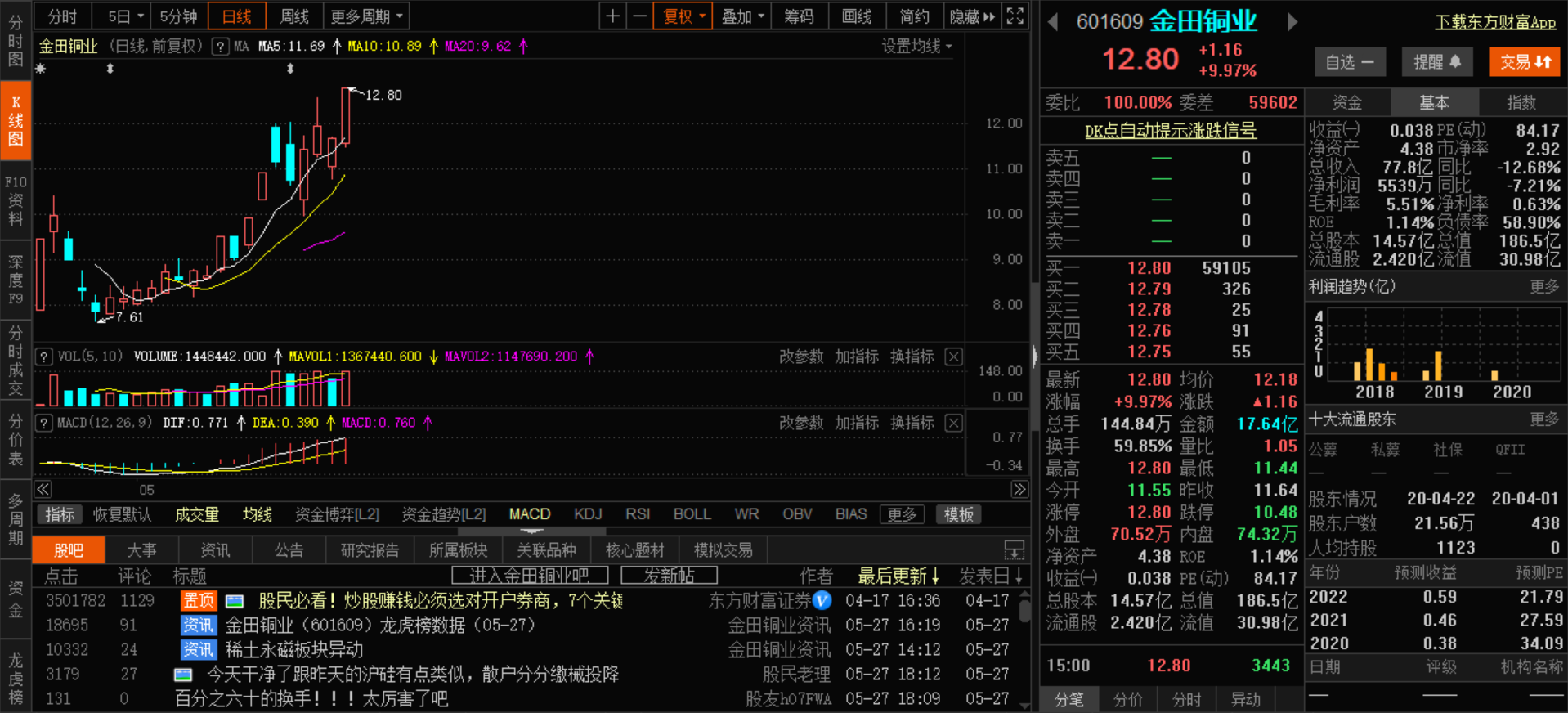This screenshot has height=713, width=1568.
Task: Go to previous stock with left arrow
Action: 1053,22
